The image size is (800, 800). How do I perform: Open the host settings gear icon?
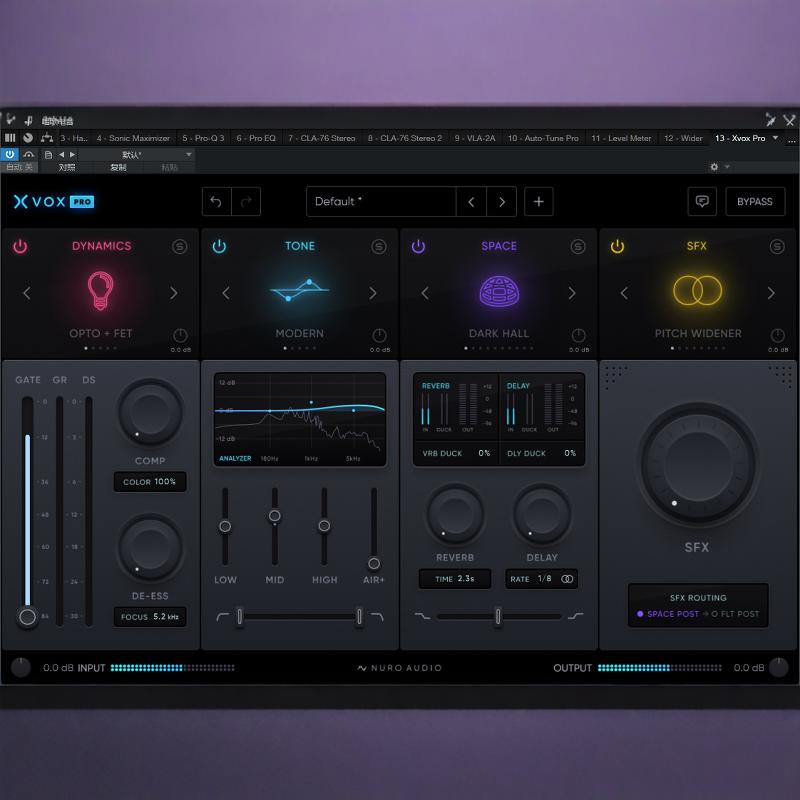714,167
